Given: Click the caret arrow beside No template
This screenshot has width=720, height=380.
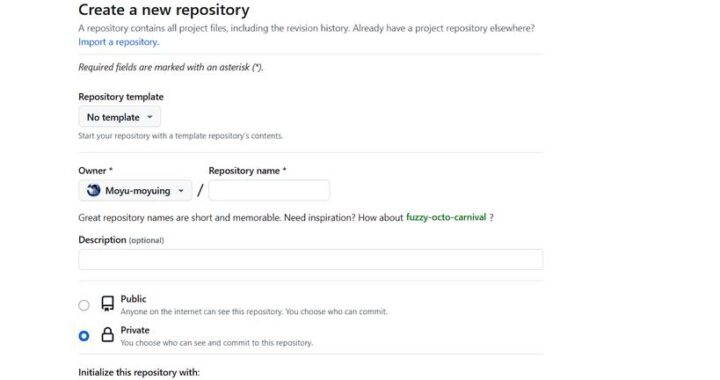Looking at the screenshot, I should (150, 117).
